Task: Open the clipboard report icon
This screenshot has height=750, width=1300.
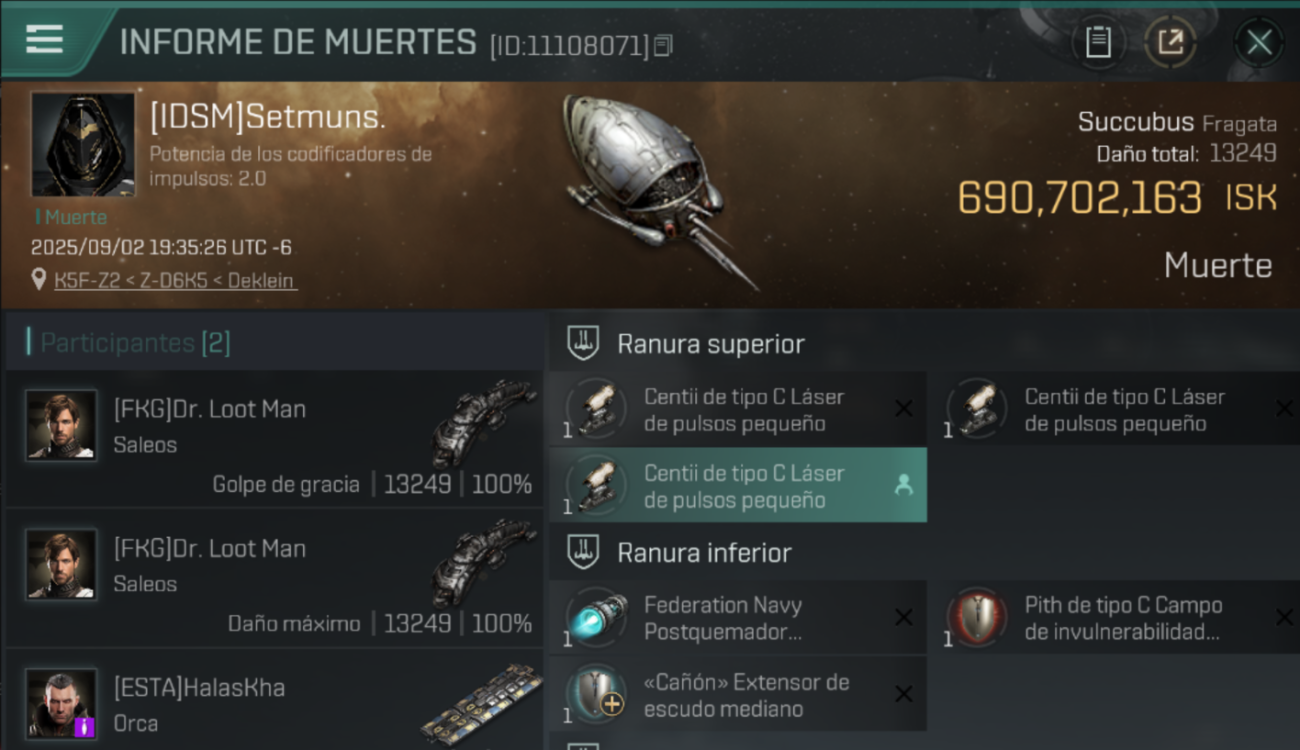Action: 1098,42
